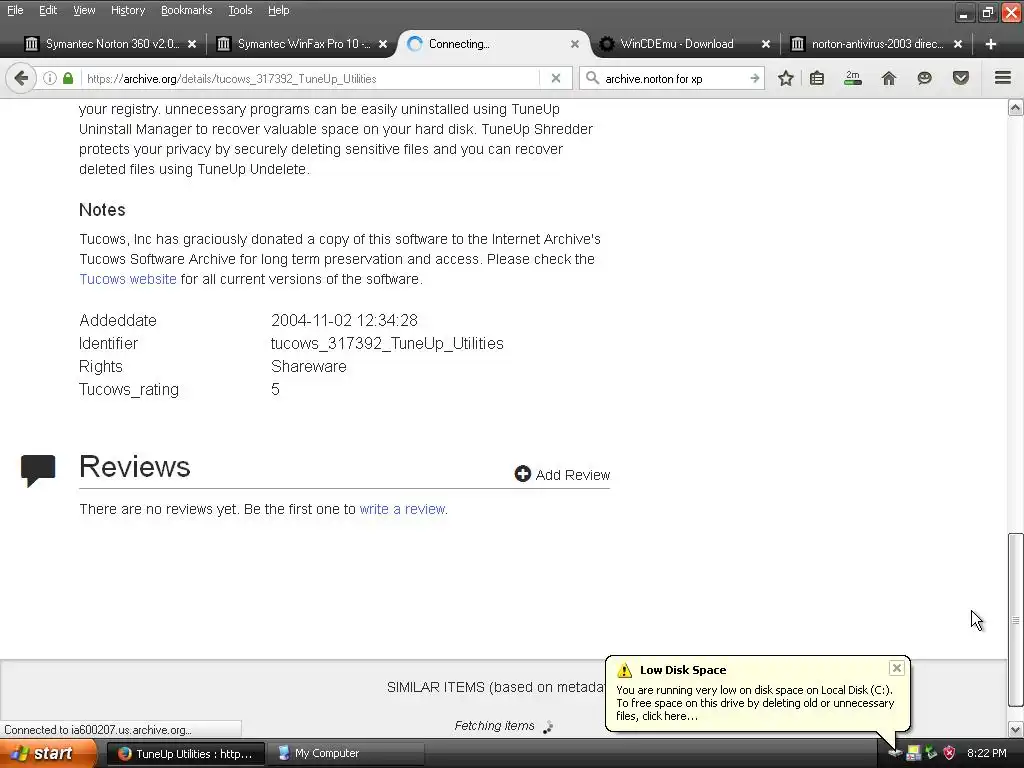Click the Low Disk Space balloon message
This screenshot has height=768, width=1024.
tap(755, 703)
